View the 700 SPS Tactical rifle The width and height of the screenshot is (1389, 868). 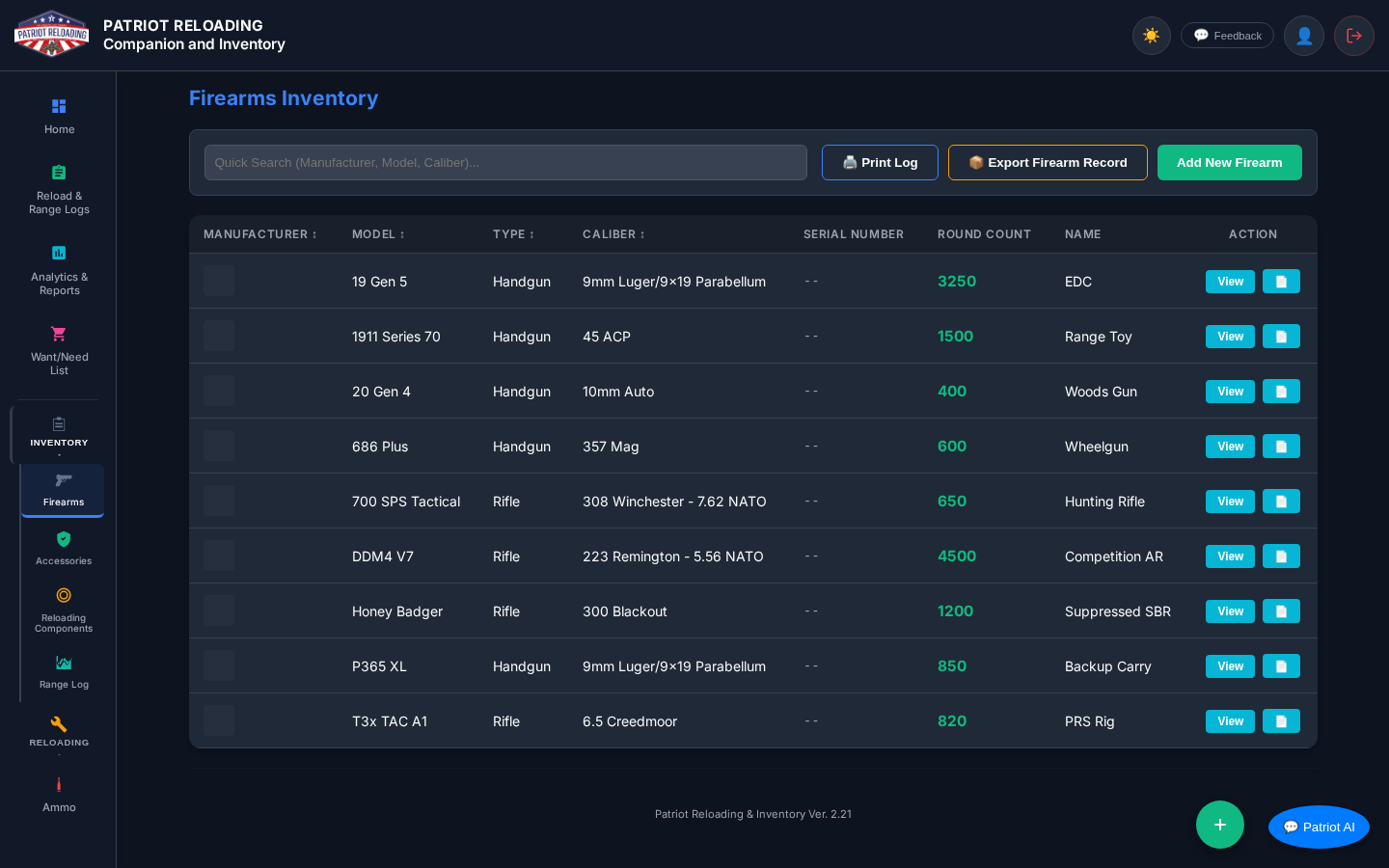click(x=1230, y=502)
